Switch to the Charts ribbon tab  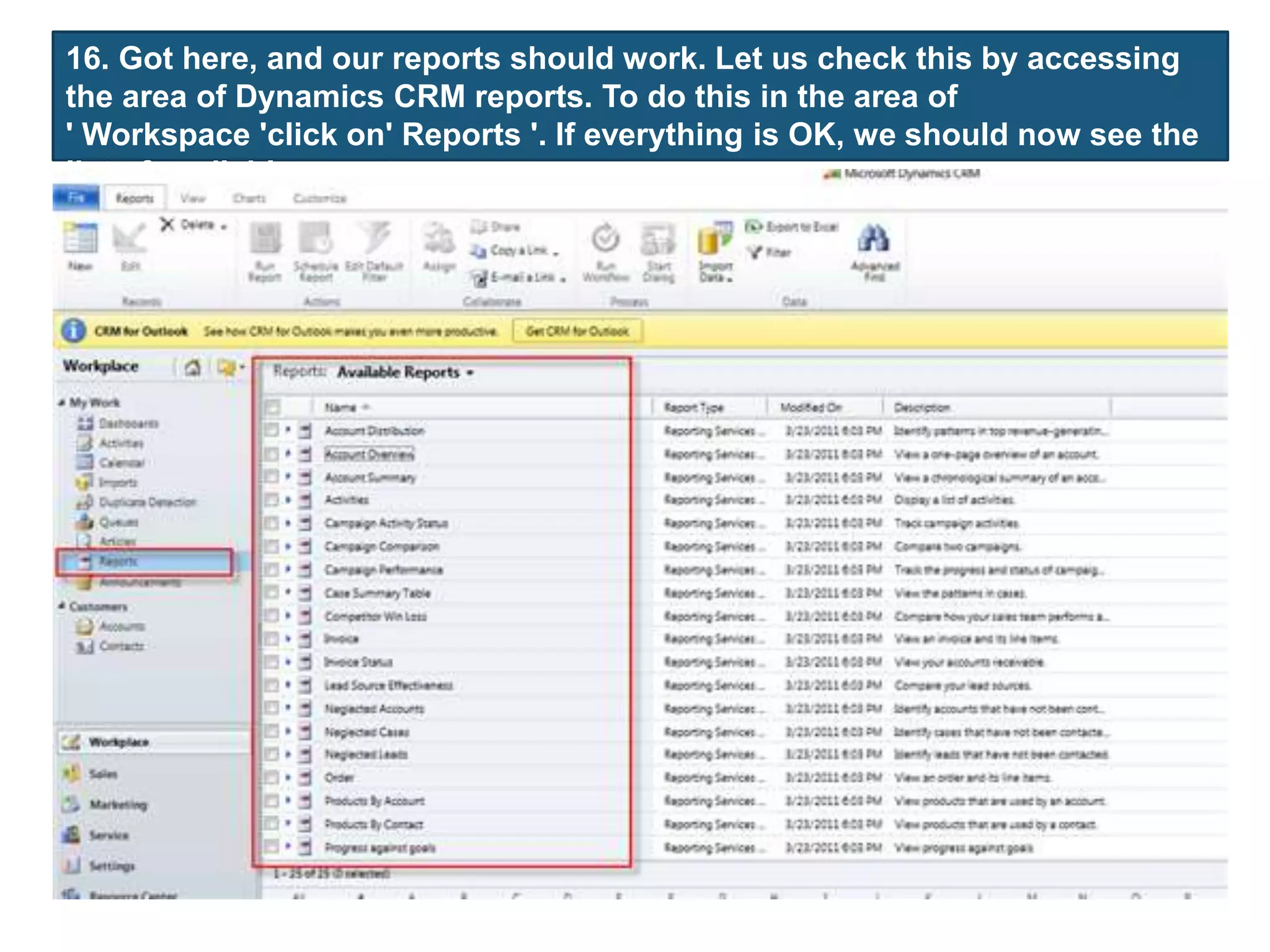(249, 198)
